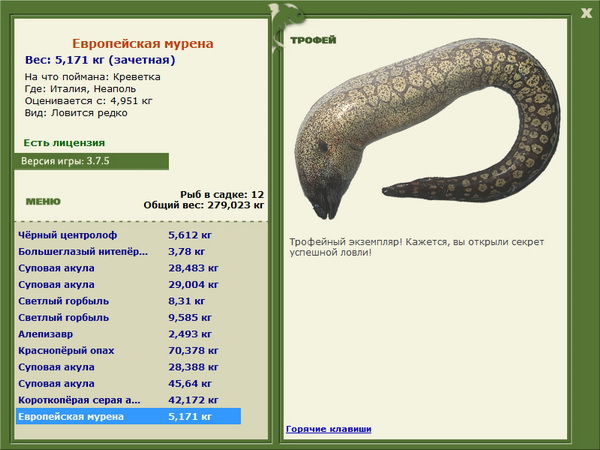Click the Версия игры: 3.7.5 bar

[91, 161]
